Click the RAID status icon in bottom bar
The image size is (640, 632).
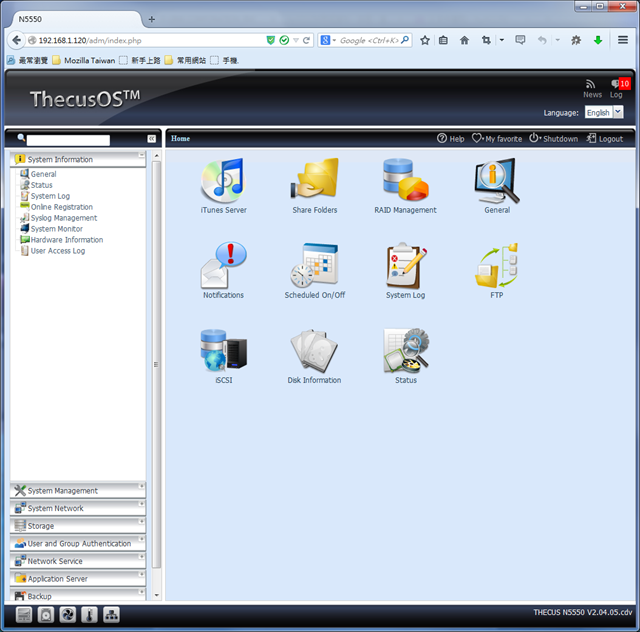[x=24, y=614]
